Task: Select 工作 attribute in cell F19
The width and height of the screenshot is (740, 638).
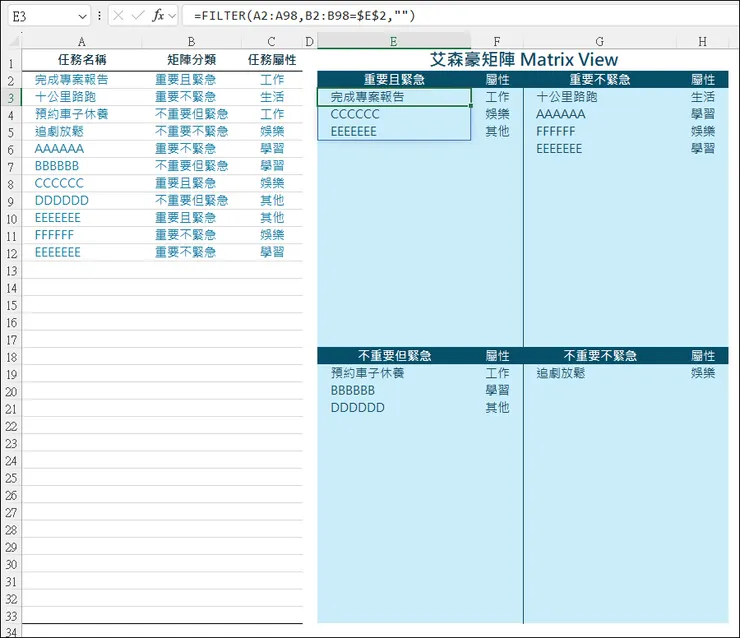Action: [497, 373]
